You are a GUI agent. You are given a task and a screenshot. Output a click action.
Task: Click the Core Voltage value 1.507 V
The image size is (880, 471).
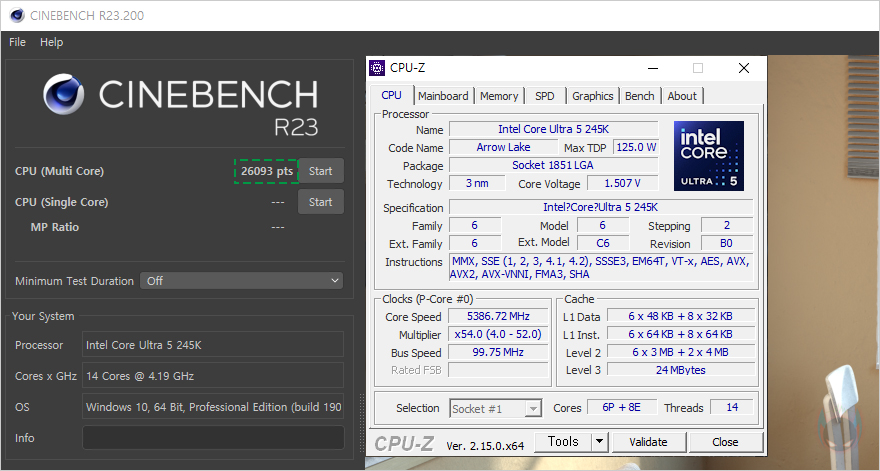point(622,183)
